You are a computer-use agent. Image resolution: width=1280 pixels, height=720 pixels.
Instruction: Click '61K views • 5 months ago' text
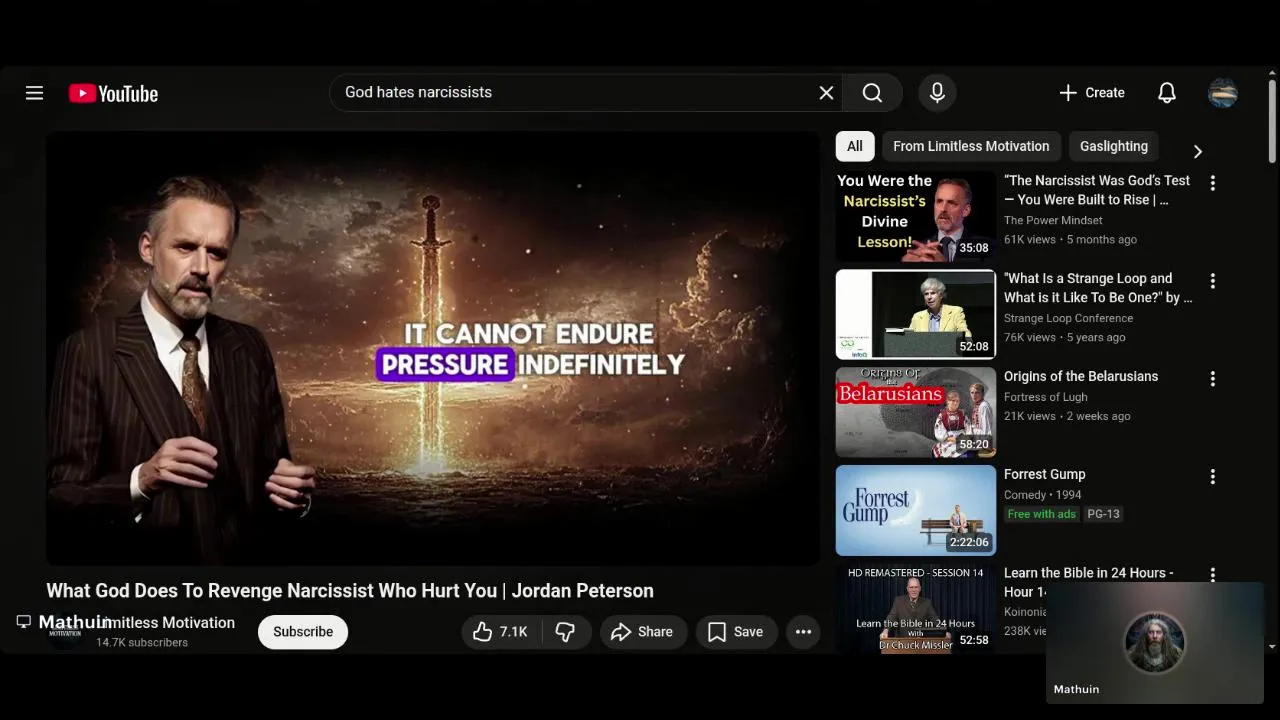pyautogui.click(x=1070, y=240)
